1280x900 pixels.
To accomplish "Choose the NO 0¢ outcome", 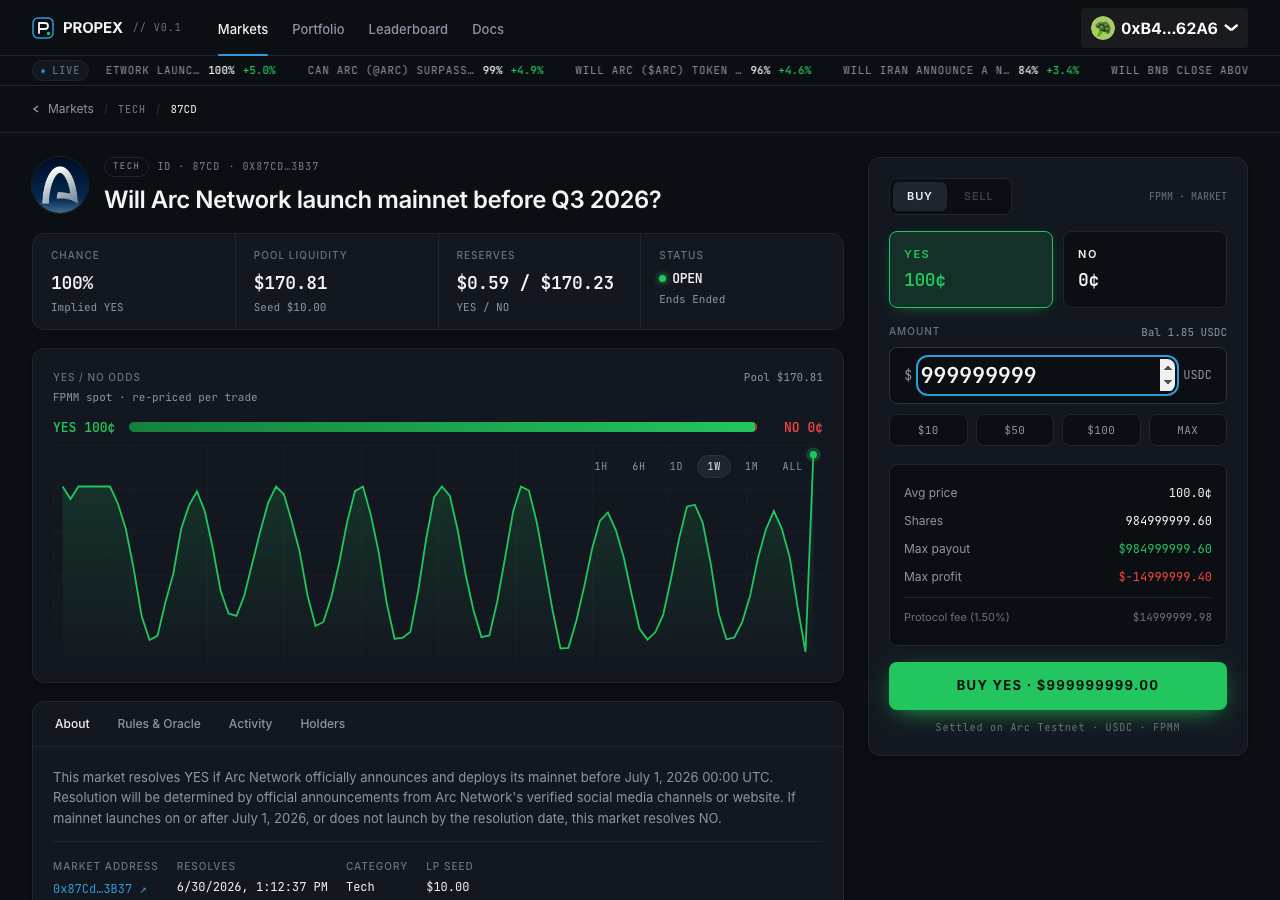I will [x=1144, y=269].
